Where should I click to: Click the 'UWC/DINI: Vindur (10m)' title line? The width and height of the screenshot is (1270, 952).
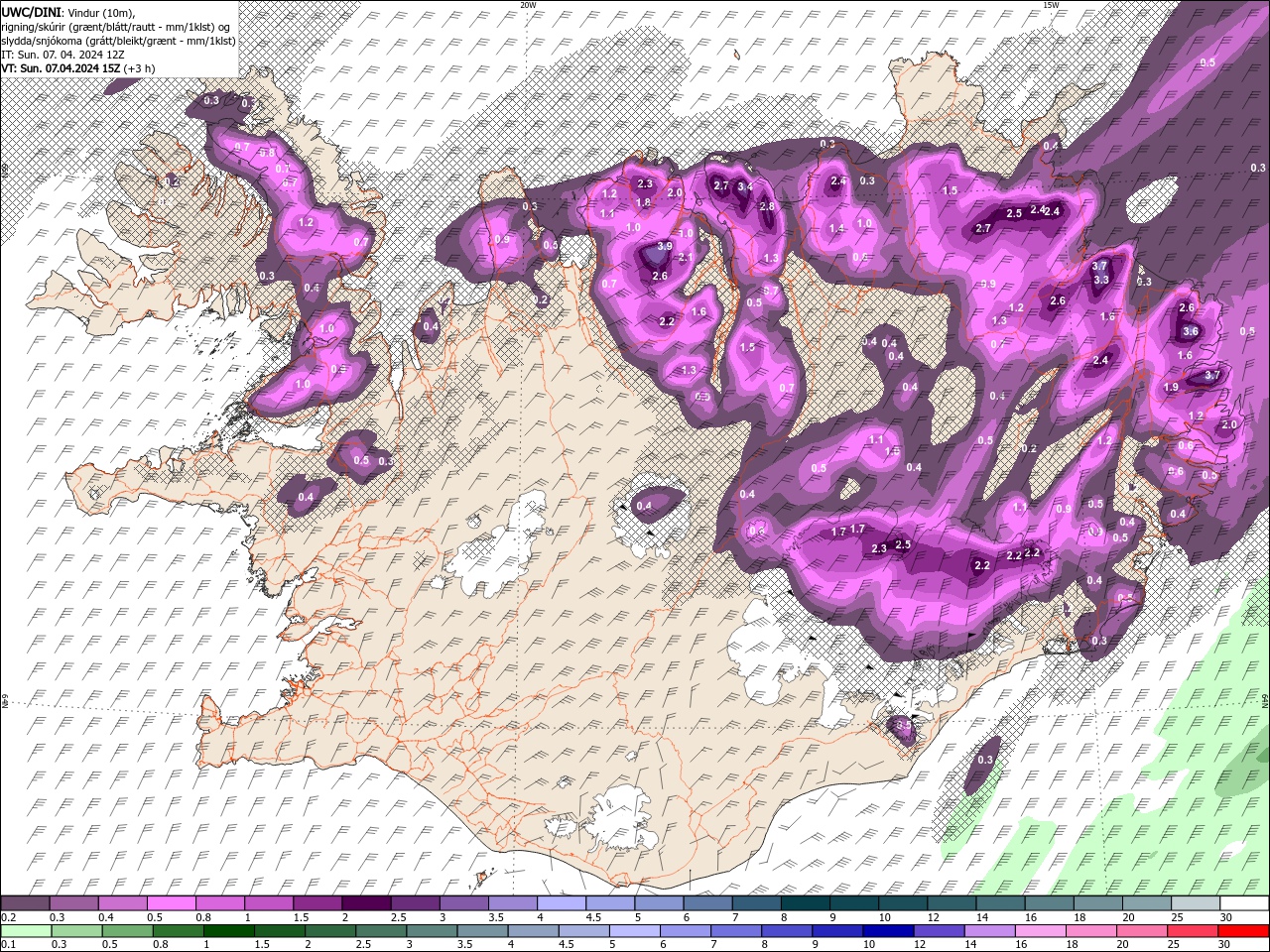[x=67, y=11]
